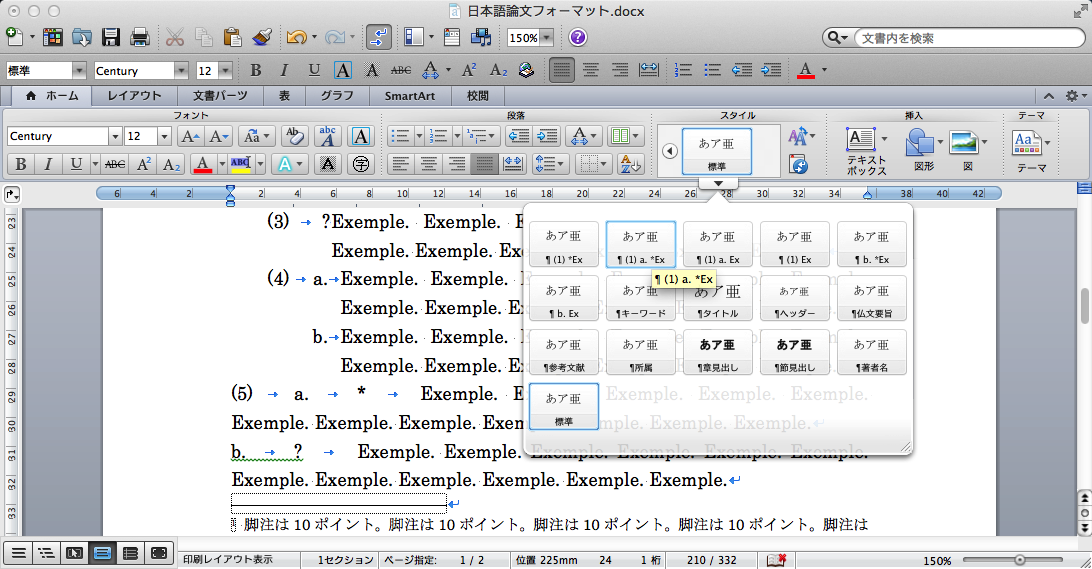Image resolution: width=1092 pixels, height=569 pixels.
Task: Toggle Strikethrough ABC in ribbon font group
Action: (x=115, y=164)
